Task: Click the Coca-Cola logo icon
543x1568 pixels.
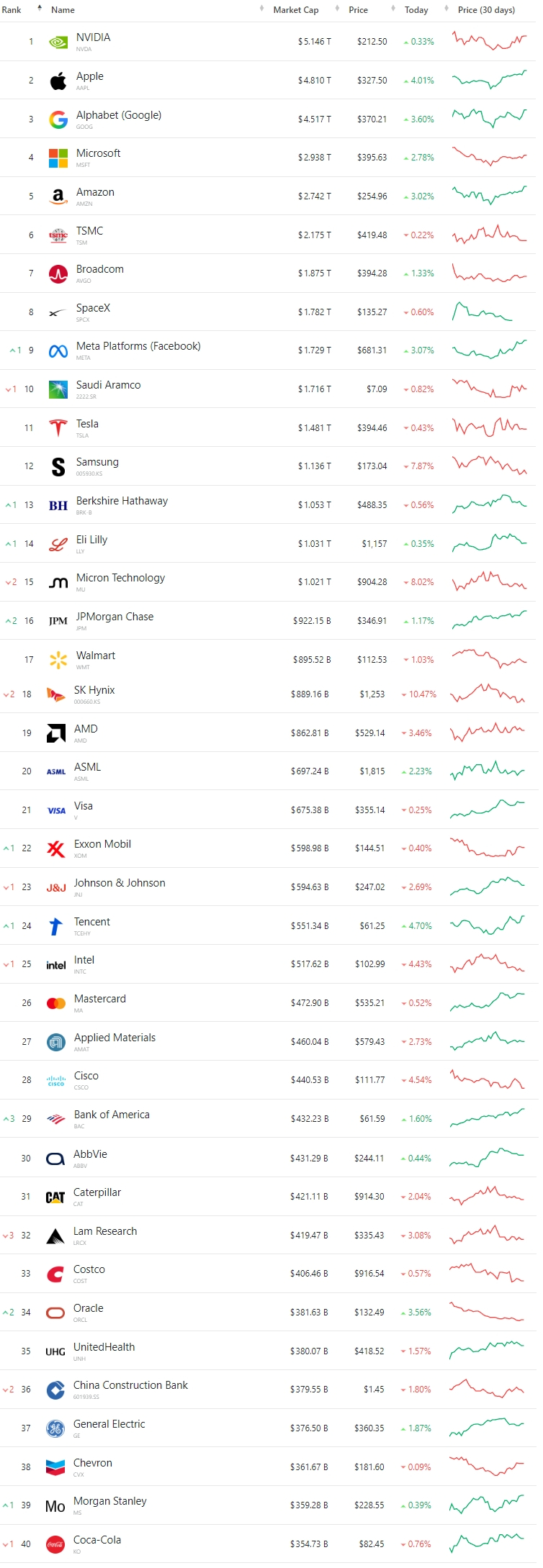Action: click(55, 1544)
